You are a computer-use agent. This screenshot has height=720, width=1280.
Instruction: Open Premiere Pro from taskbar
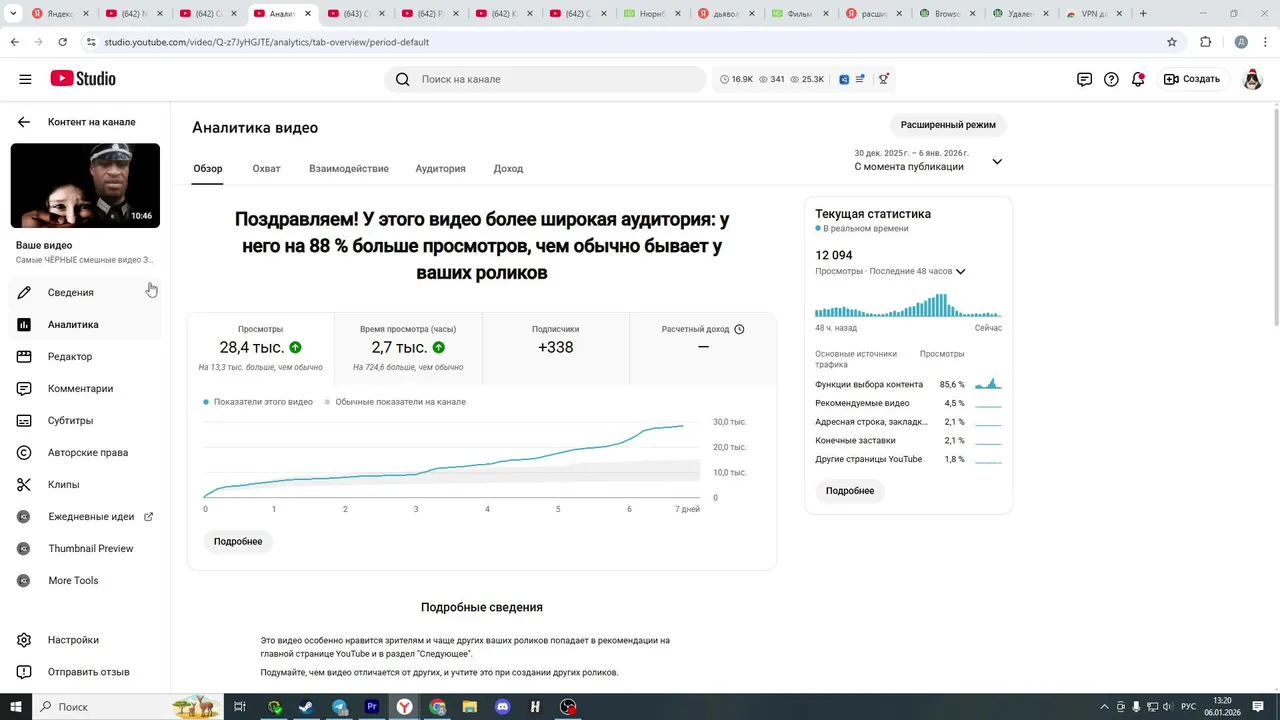click(372, 707)
